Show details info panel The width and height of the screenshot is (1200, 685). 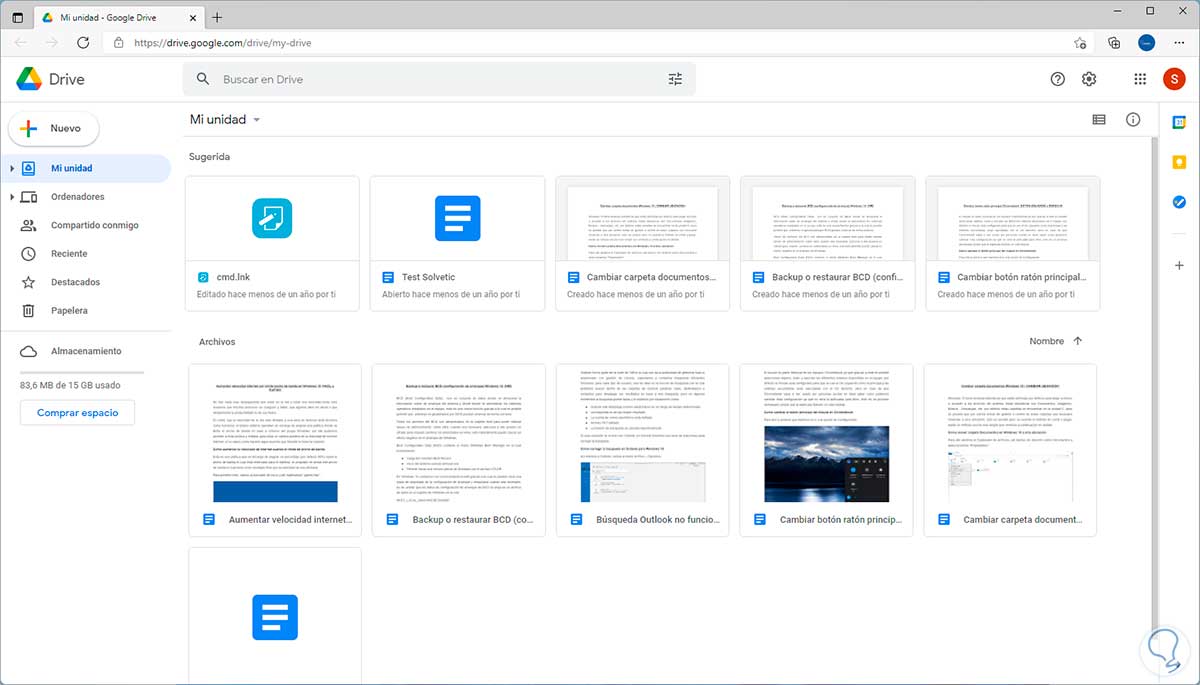(x=1133, y=119)
